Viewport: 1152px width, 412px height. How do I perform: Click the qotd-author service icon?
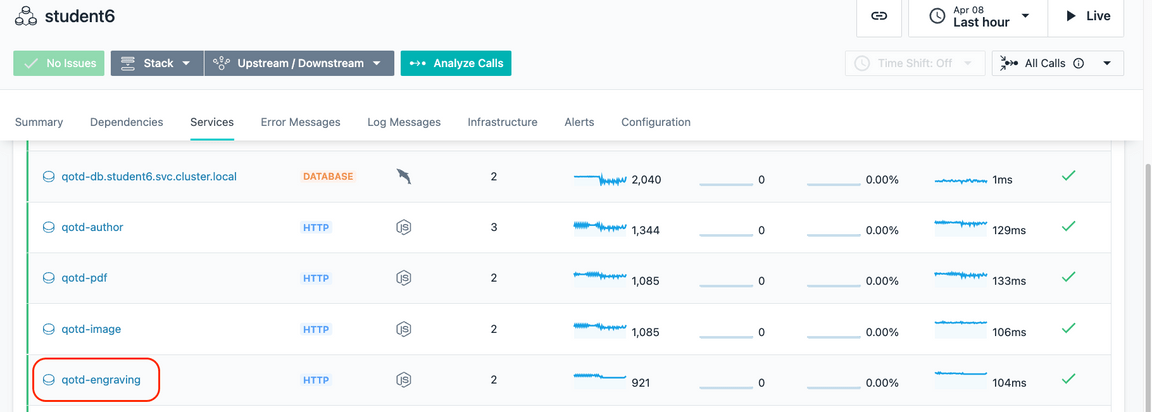click(x=49, y=228)
